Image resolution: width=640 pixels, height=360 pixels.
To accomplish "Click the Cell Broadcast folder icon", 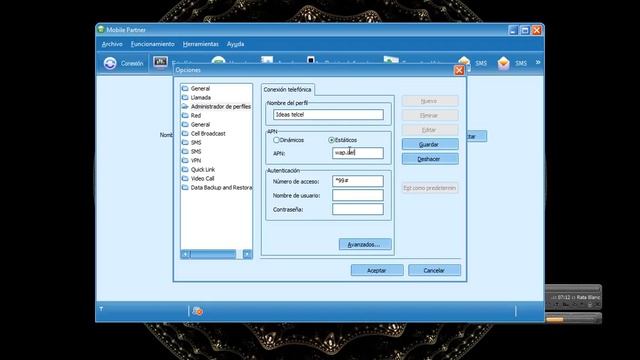I will tap(185, 133).
